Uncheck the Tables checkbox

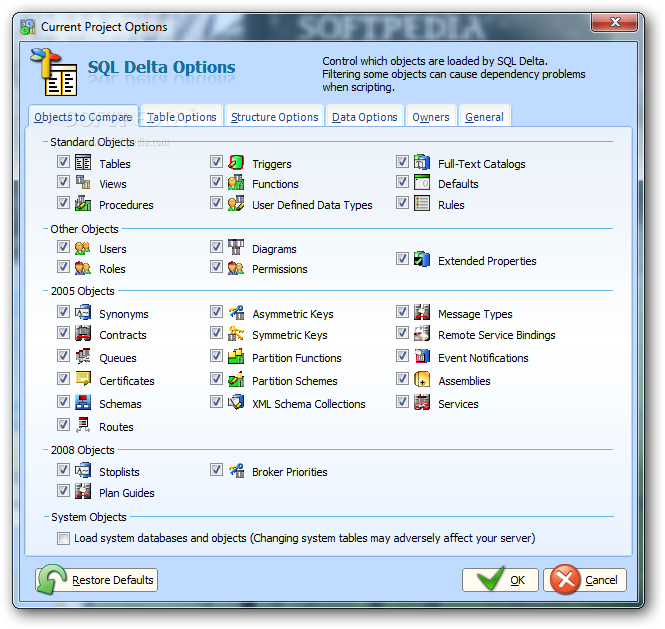pyautogui.click(x=63, y=162)
